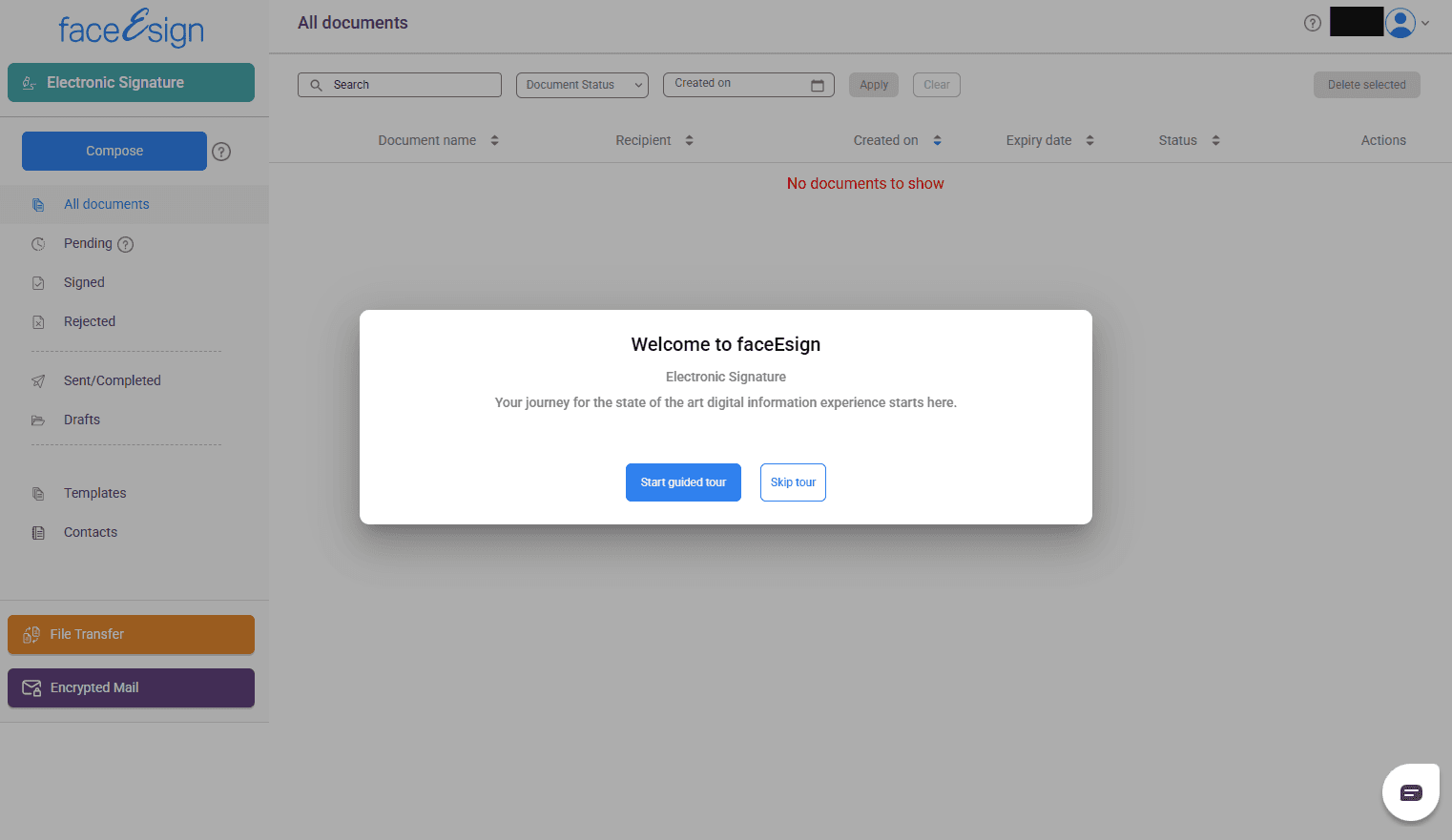Expand the Document Status dropdown

[x=582, y=85]
